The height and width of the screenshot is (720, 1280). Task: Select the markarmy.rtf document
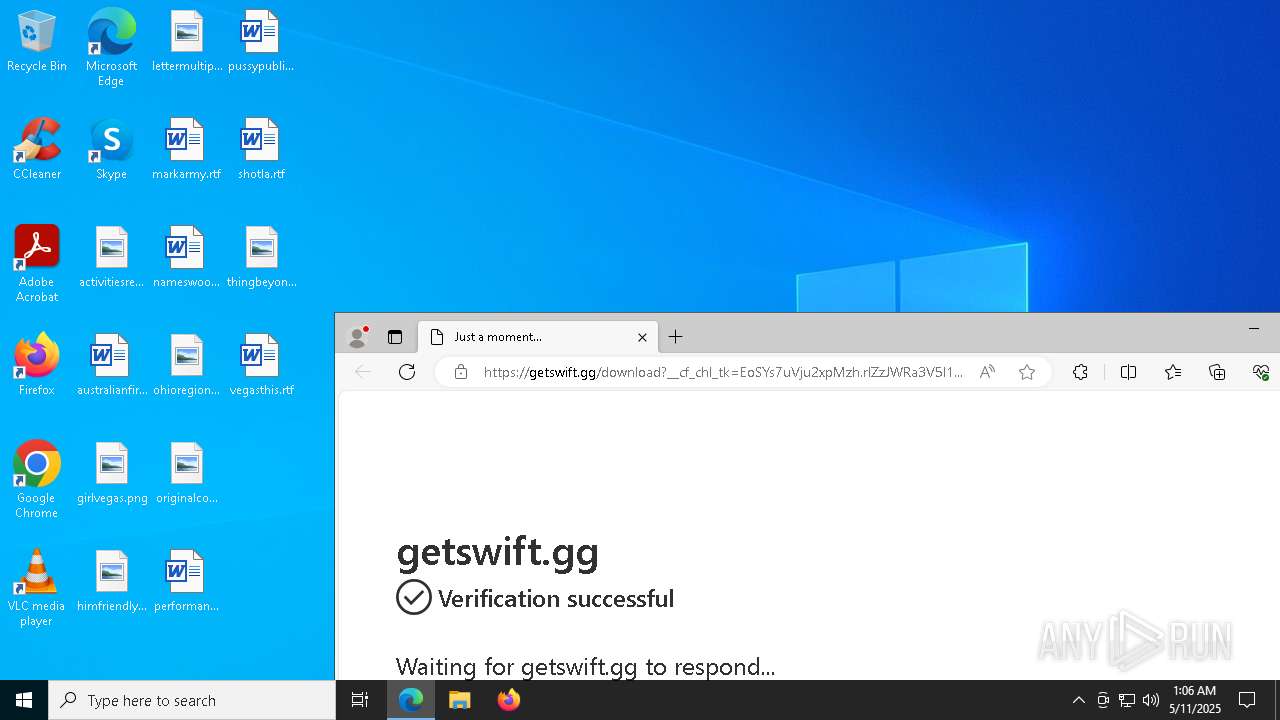187,150
